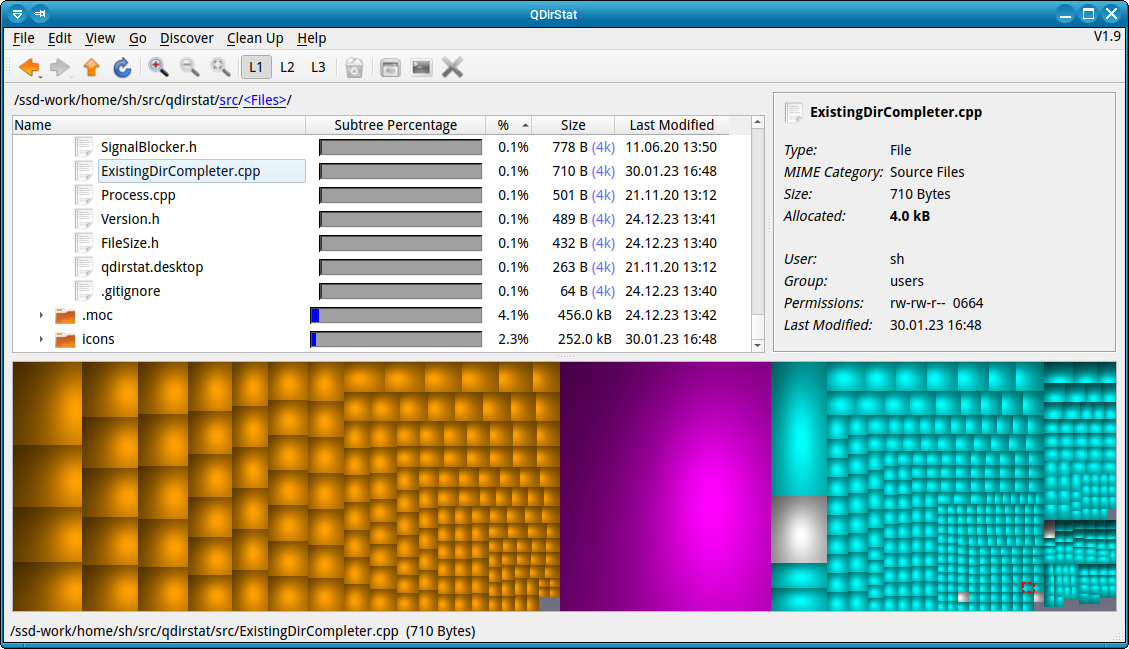
Task: Click the status bar file path
Action: 243,631
